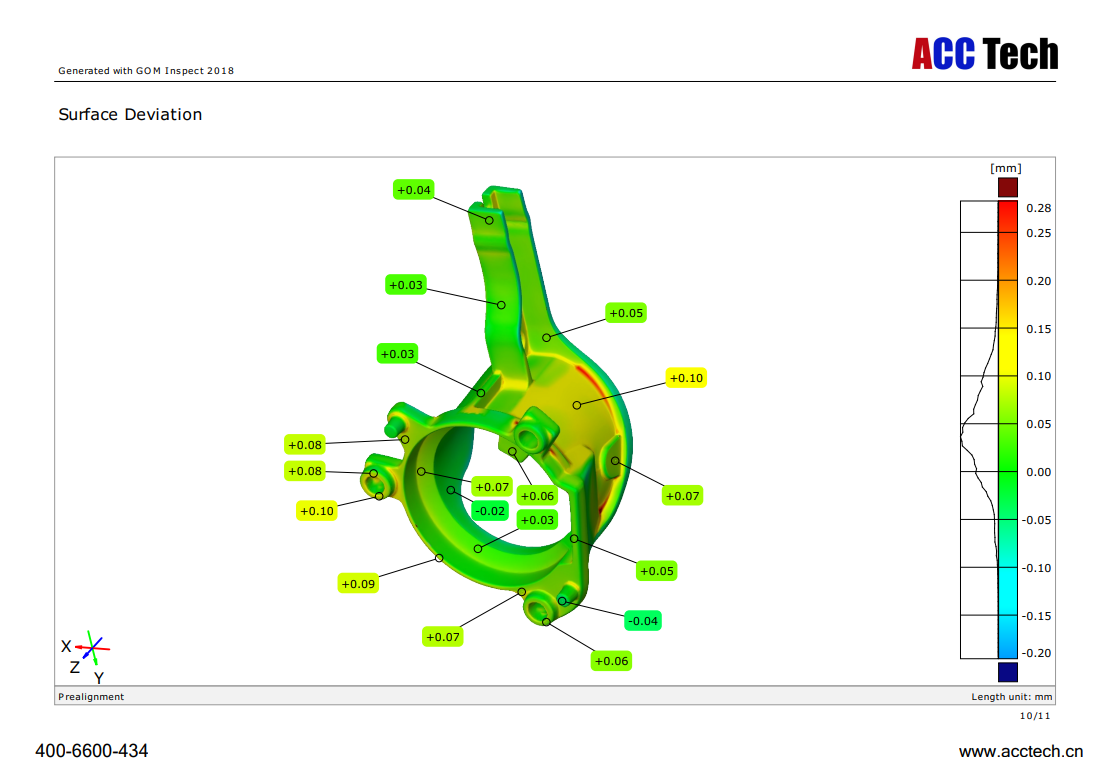1119x780 pixels.
Task: Open the www.acctech.cn website link
Action: pyautogui.click(x=1020, y=752)
